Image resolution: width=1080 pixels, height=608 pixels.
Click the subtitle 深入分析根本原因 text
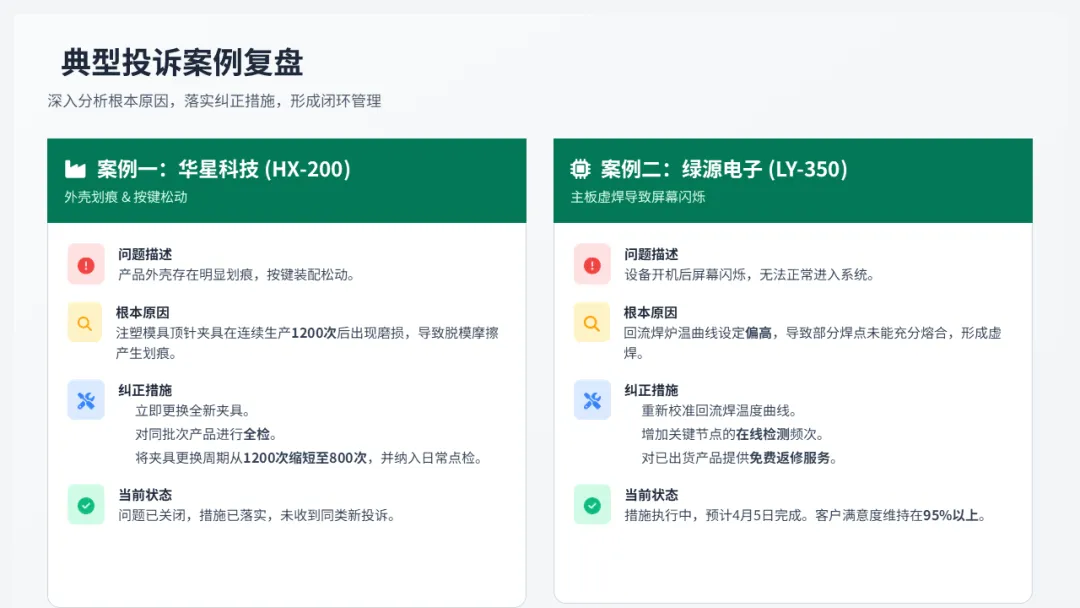tap(214, 101)
